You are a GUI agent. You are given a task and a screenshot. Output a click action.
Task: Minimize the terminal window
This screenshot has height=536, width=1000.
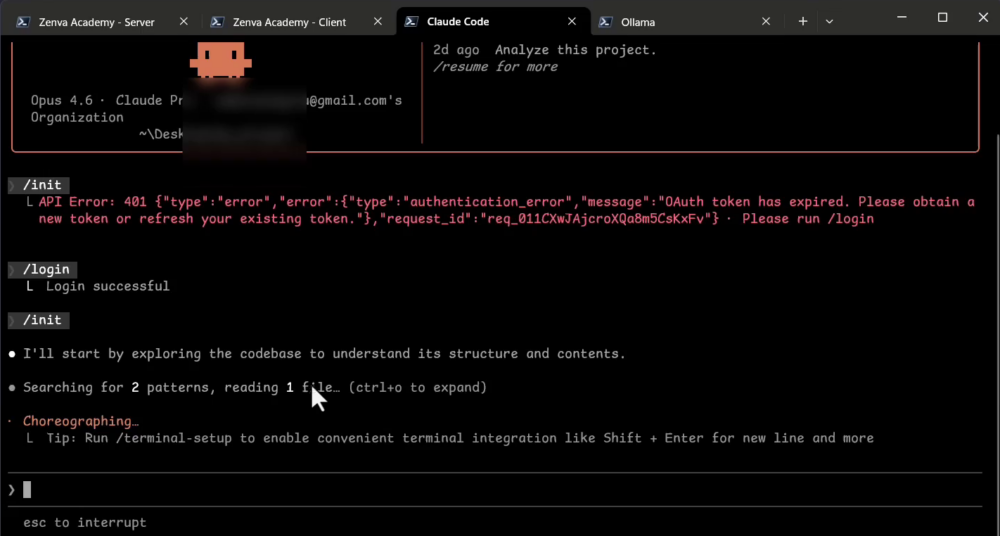click(x=902, y=18)
